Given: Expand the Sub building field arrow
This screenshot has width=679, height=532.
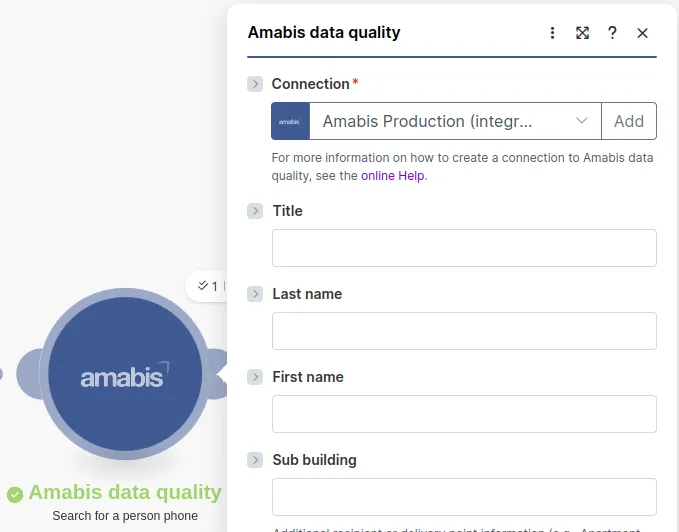Looking at the screenshot, I should pyautogui.click(x=255, y=460).
